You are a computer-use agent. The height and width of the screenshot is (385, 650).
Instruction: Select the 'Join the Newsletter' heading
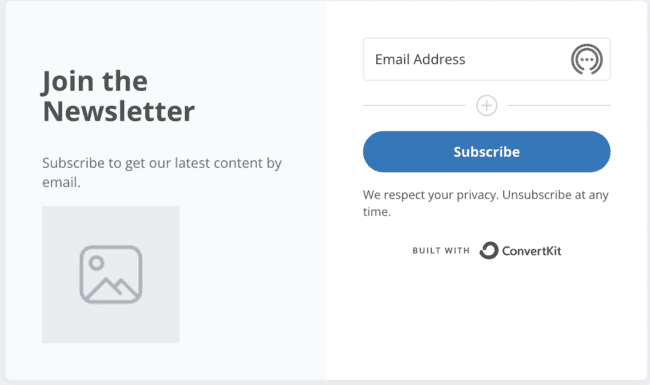point(119,96)
